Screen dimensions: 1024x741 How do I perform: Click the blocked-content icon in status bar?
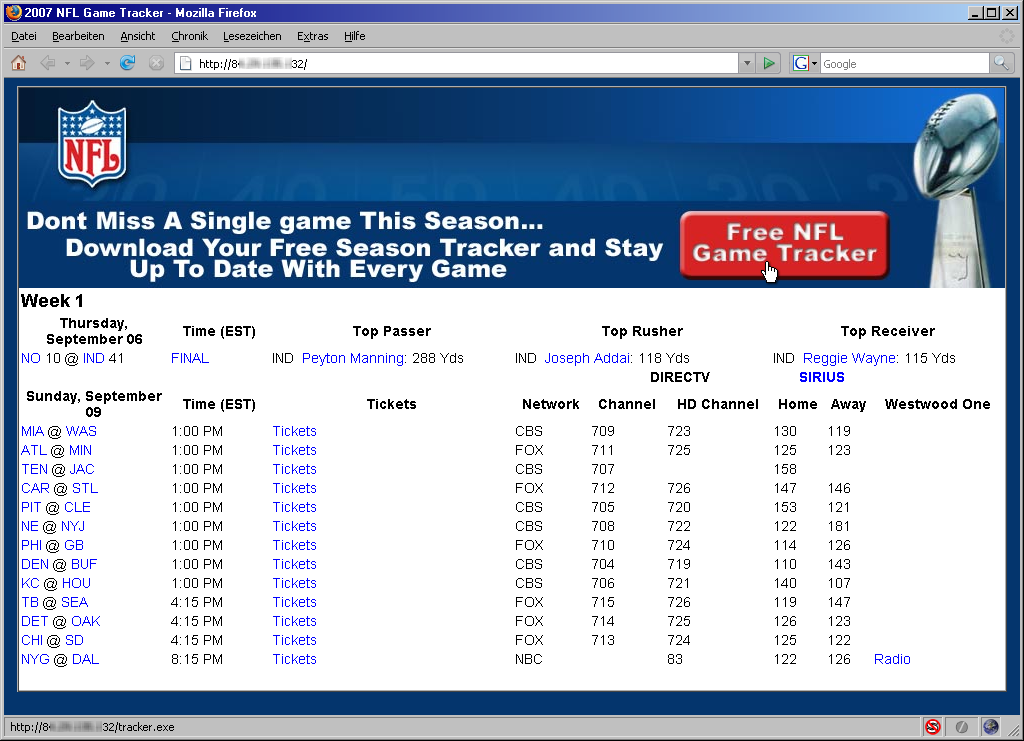pyautogui.click(x=933, y=726)
